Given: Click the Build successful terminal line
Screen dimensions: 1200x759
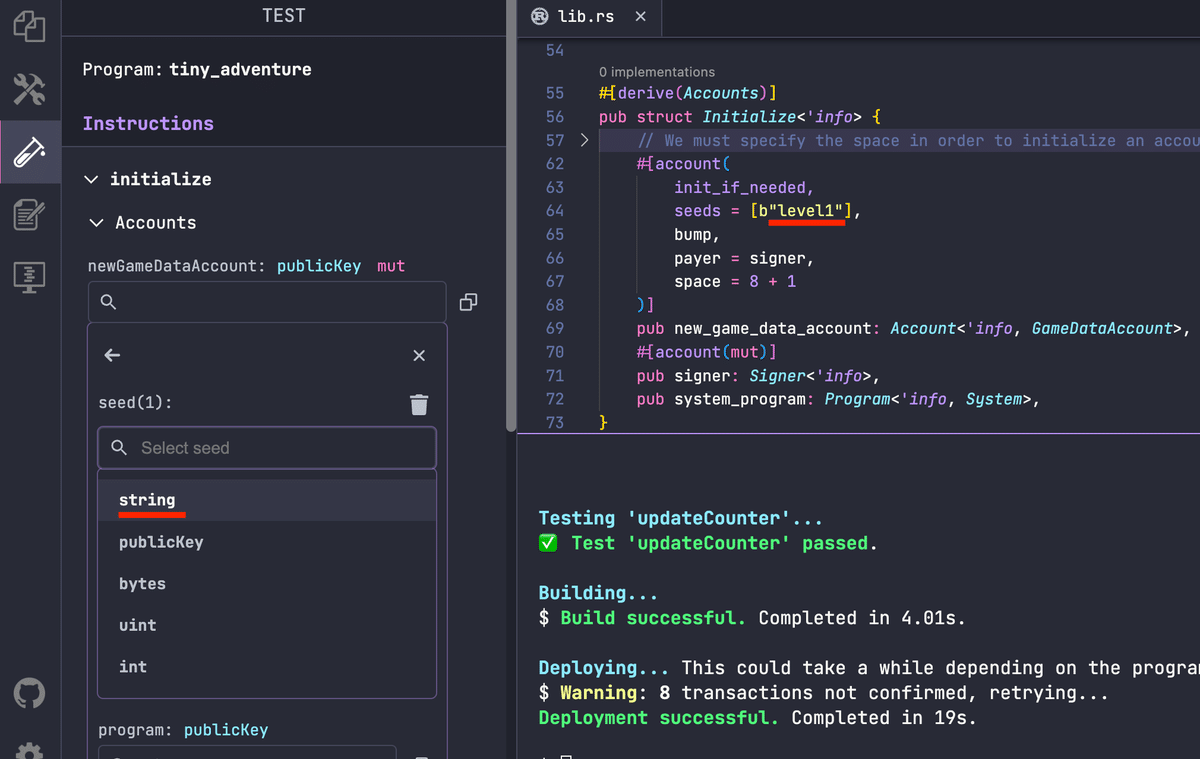Looking at the screenshot, I should 752,618.
